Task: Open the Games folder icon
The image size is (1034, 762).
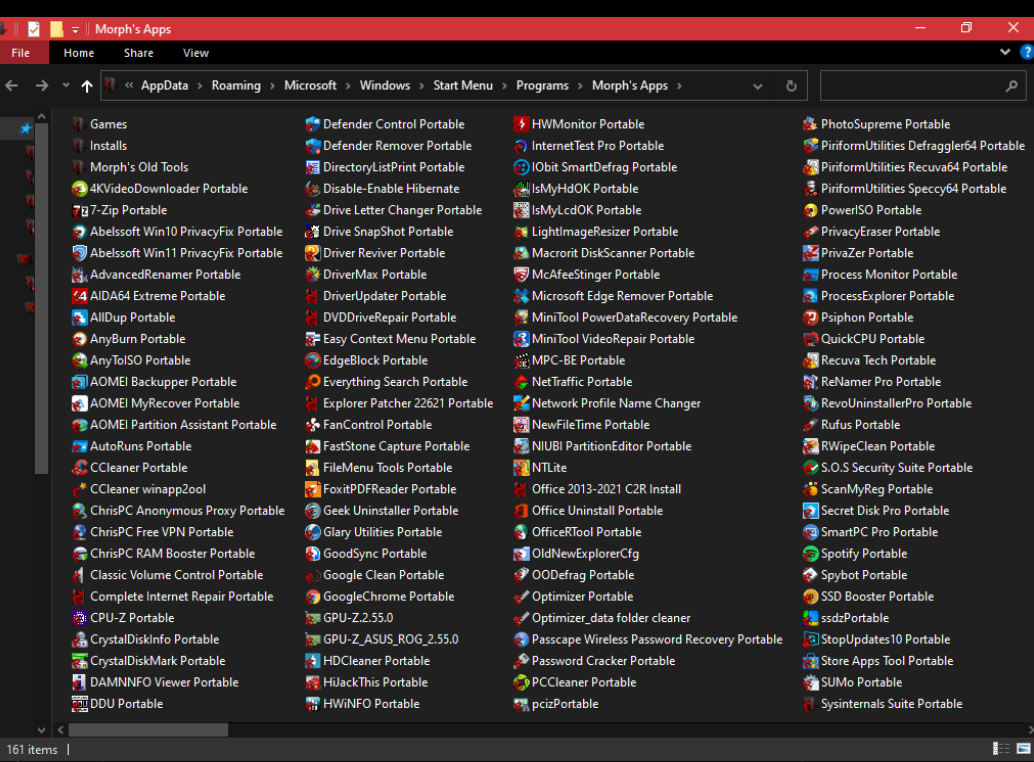Action: click(80, 124)
